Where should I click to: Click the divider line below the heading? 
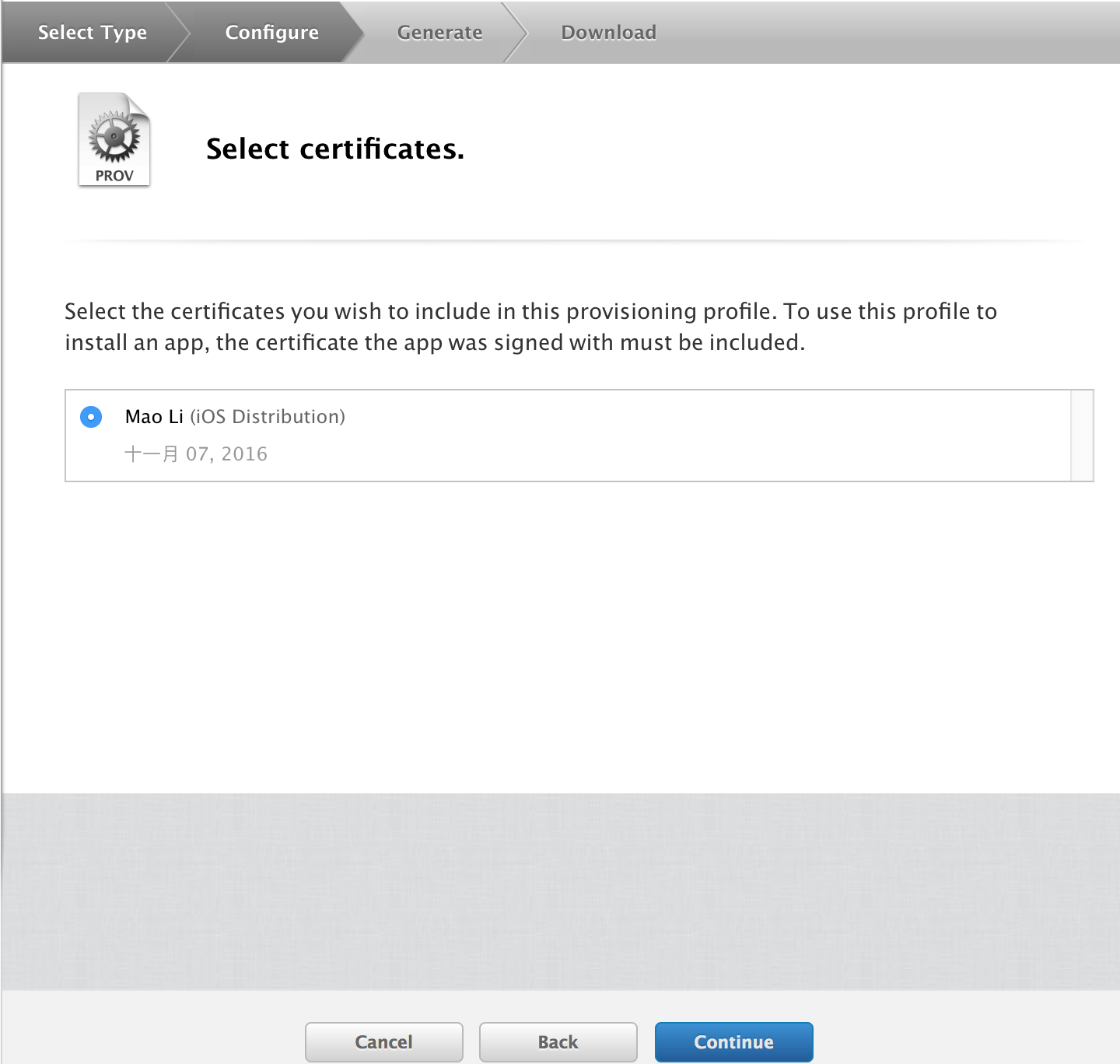pos(576,241)
